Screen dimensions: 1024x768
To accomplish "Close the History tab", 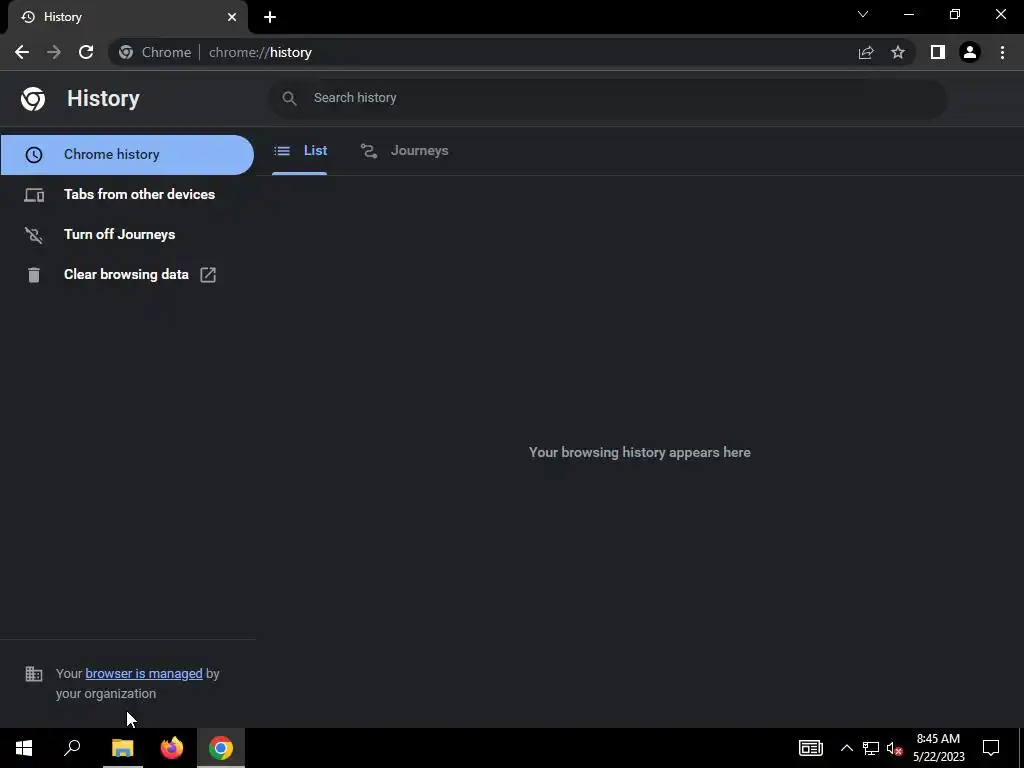I will 232,17.
